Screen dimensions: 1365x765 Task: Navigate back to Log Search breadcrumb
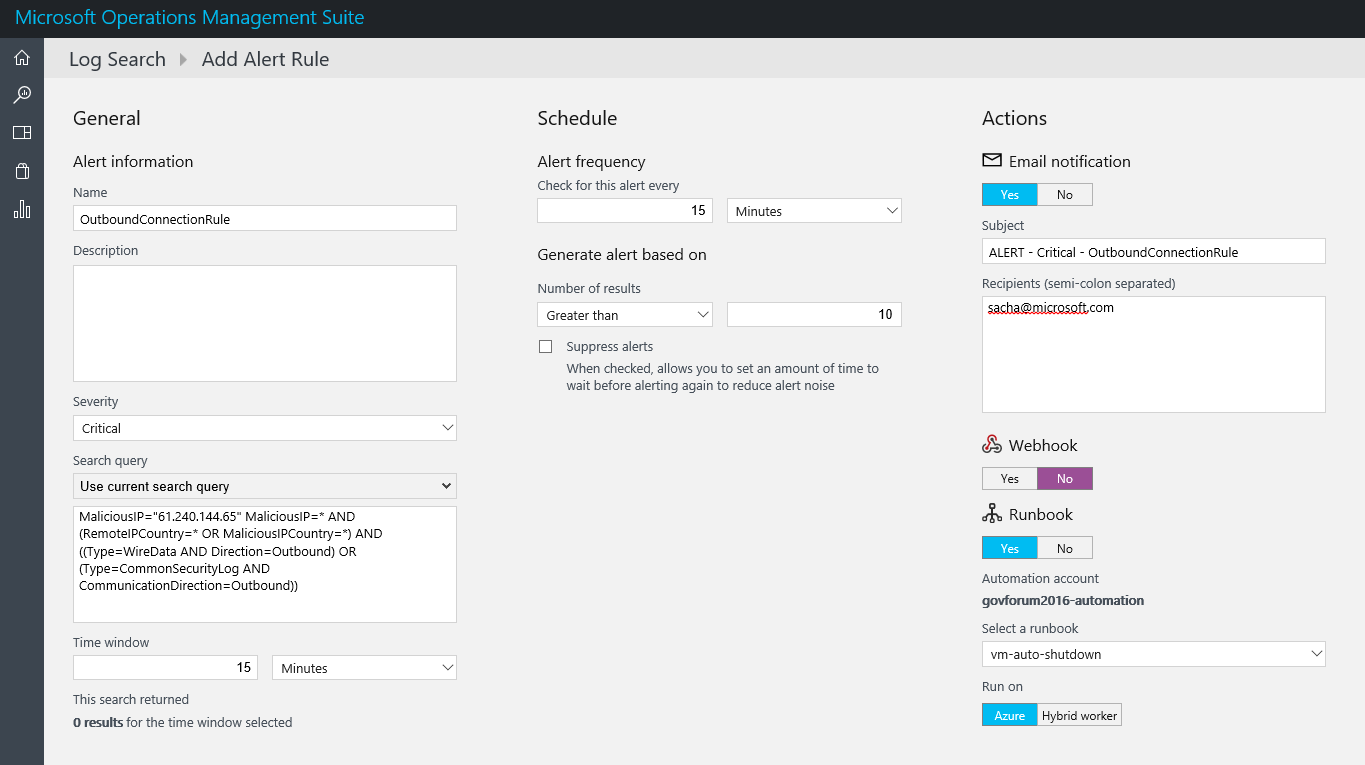(x=117, y=59)
